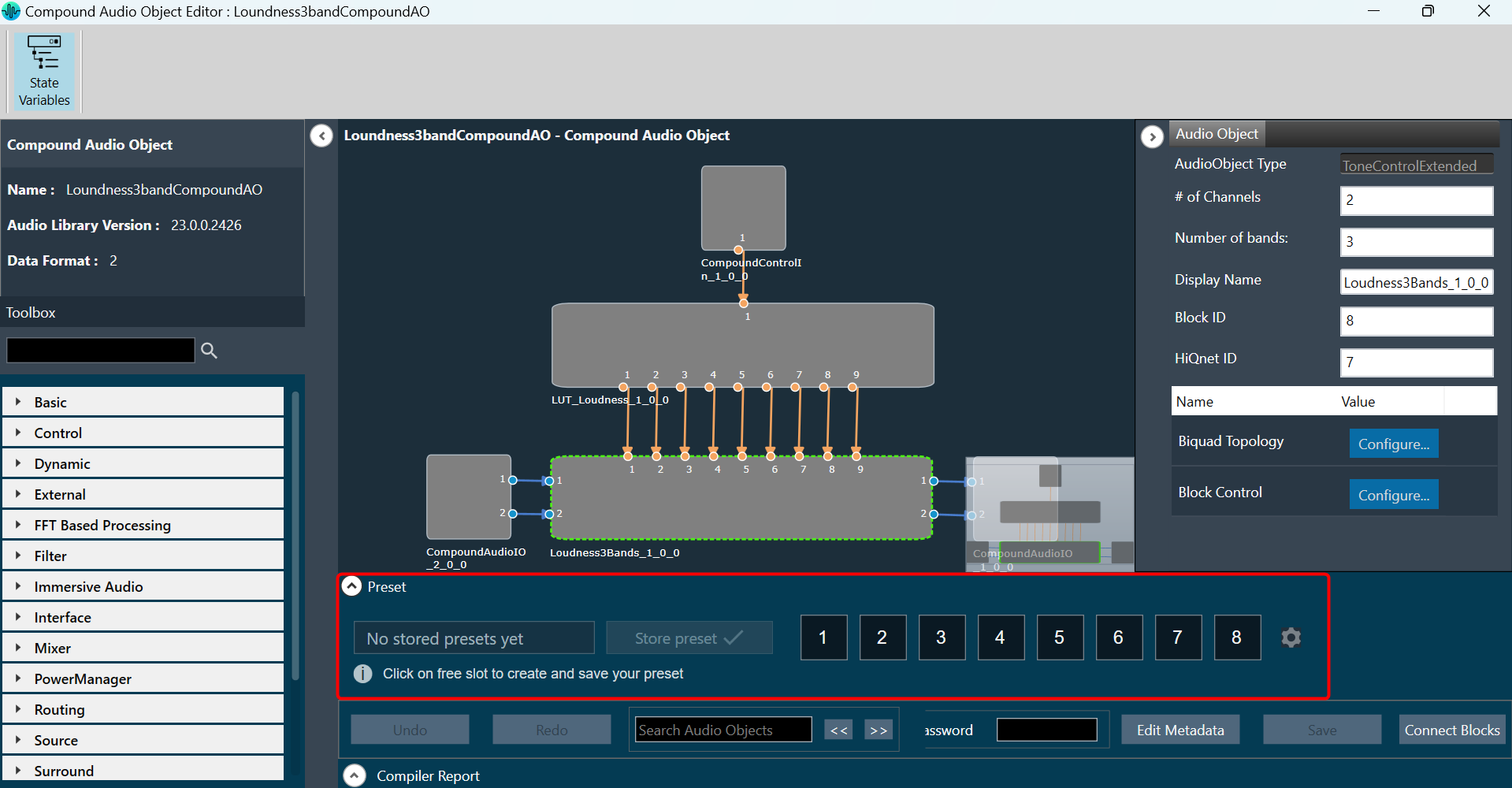Viewport: 1512px width, 788px height.
Task: Select preset slot 8
Action: click(x=1237, y=637)
